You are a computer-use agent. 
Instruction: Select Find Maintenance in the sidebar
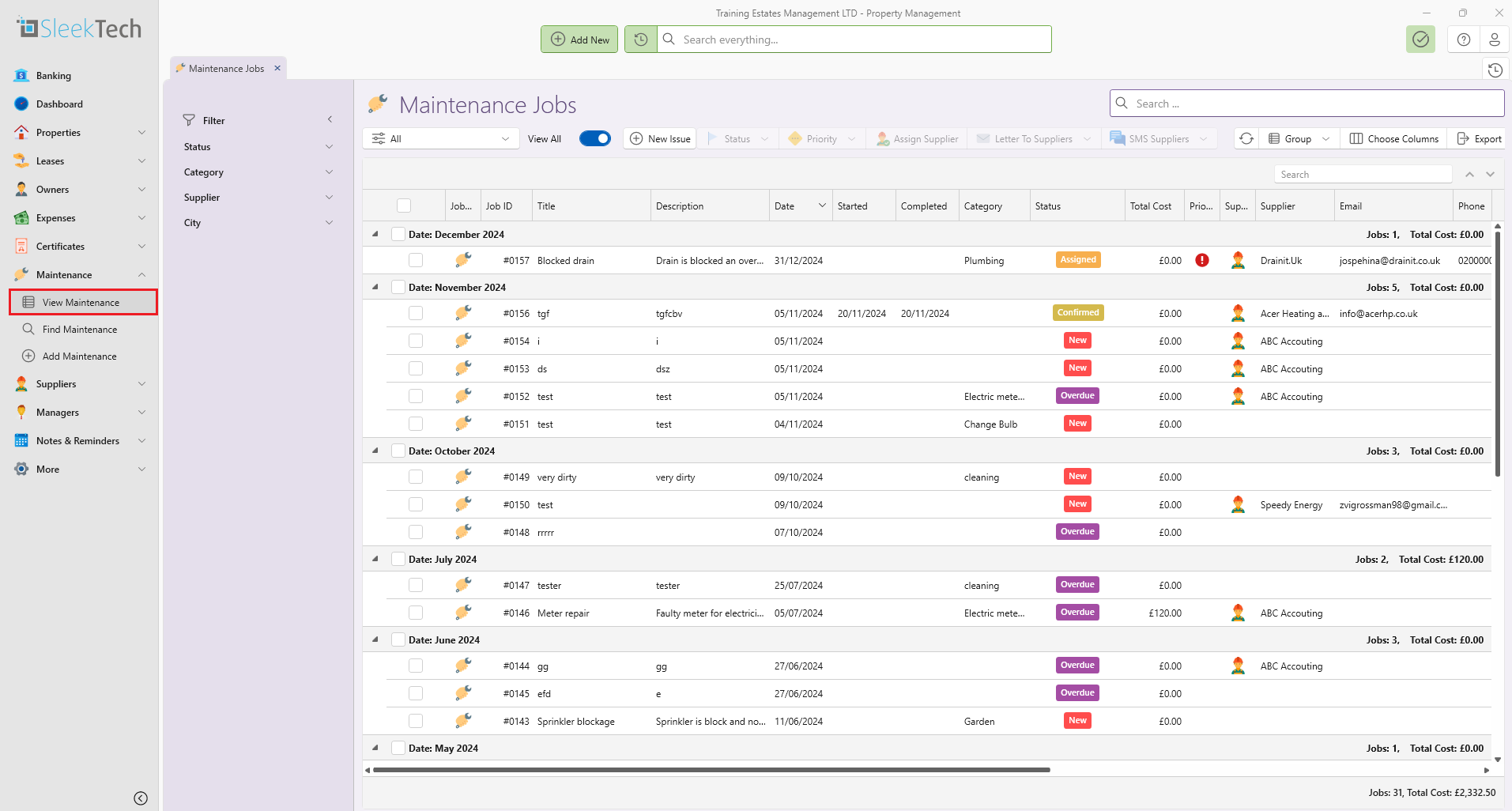pos(80,330)
